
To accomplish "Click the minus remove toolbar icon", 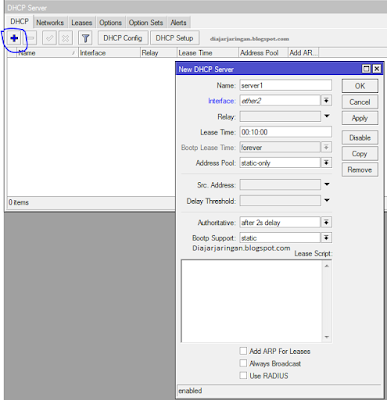I will 31,38.
